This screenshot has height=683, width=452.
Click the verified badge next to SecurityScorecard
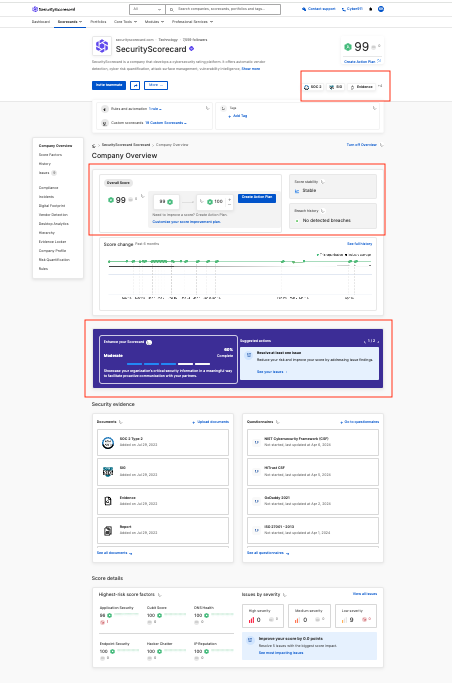192,49
